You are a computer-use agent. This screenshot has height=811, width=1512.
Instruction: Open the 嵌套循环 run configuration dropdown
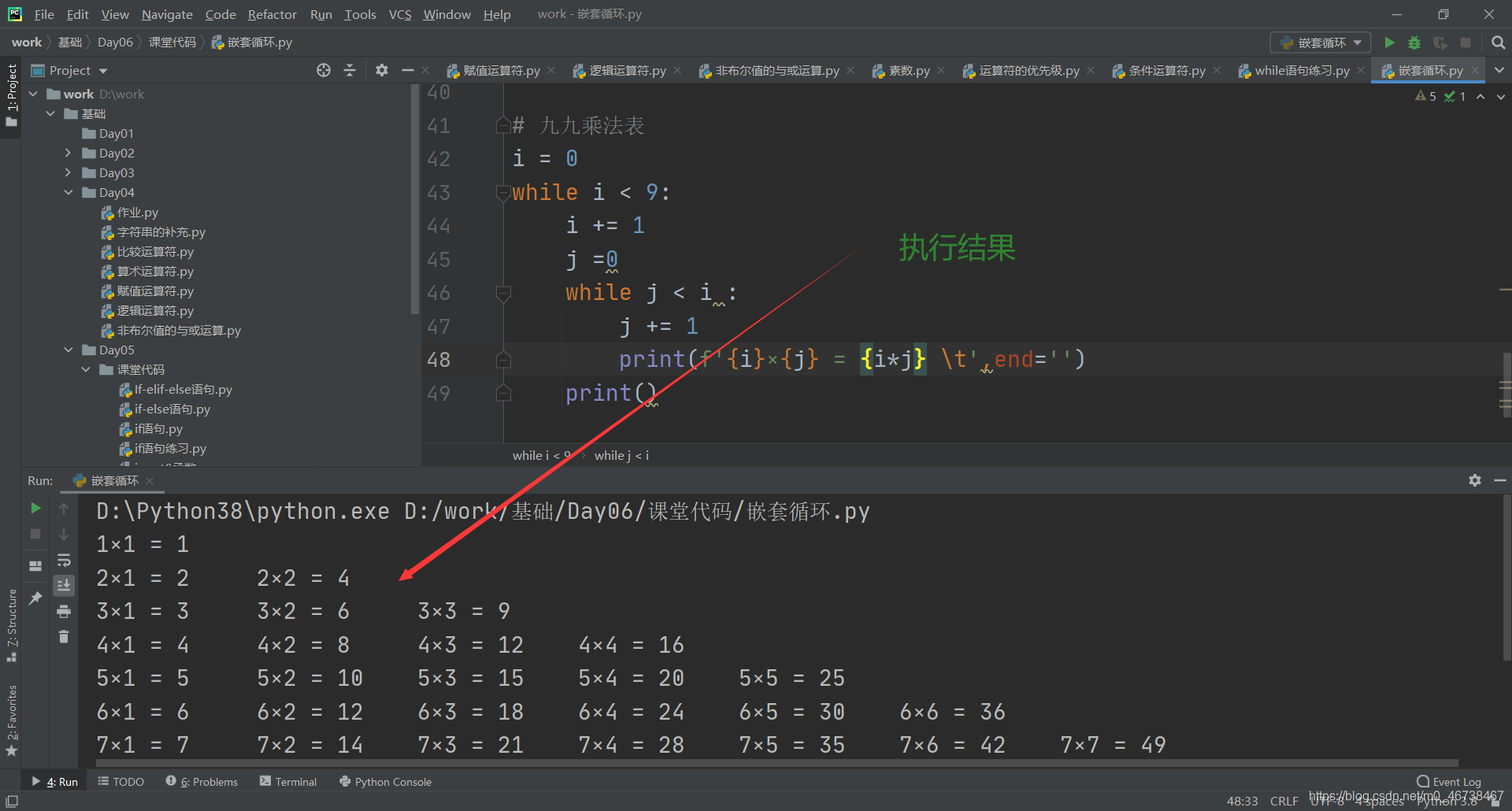(1321, 43)
